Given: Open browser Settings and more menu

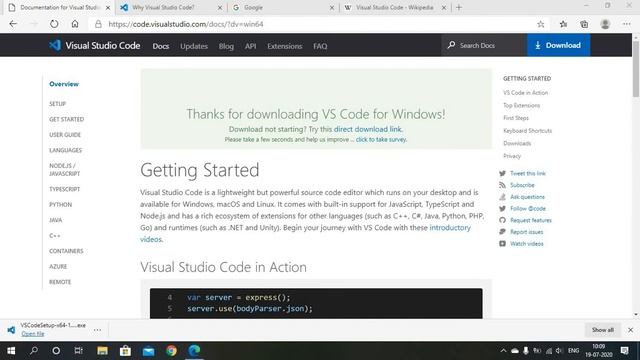Looking at the screenshot, I should (627, 24).
